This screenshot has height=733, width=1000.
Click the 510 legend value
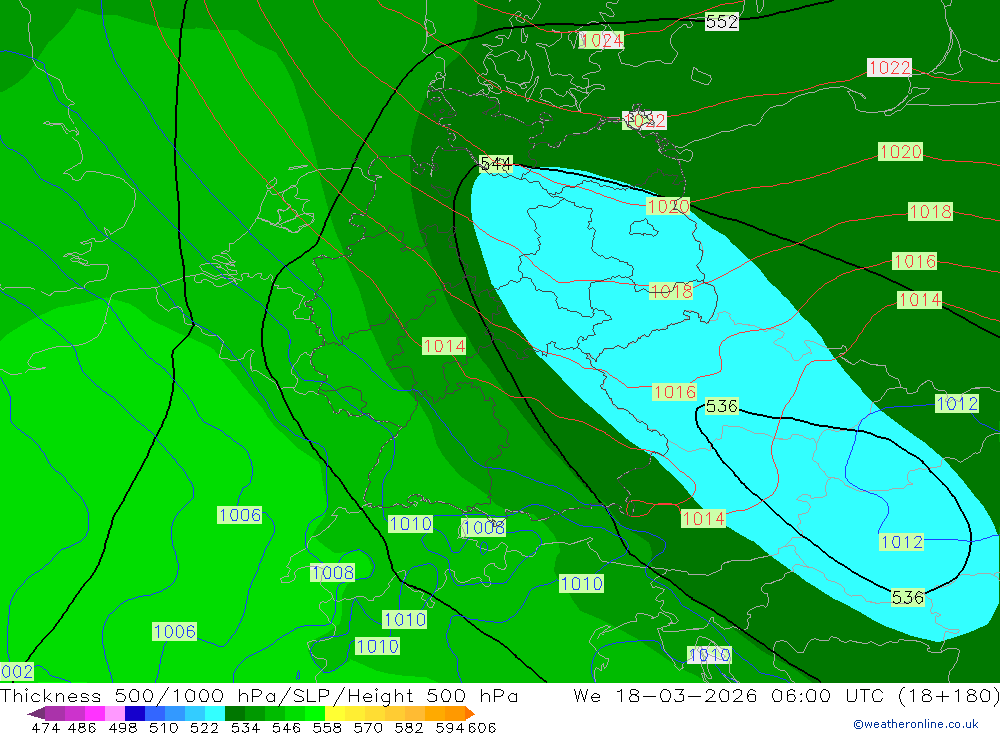point(163,727)
